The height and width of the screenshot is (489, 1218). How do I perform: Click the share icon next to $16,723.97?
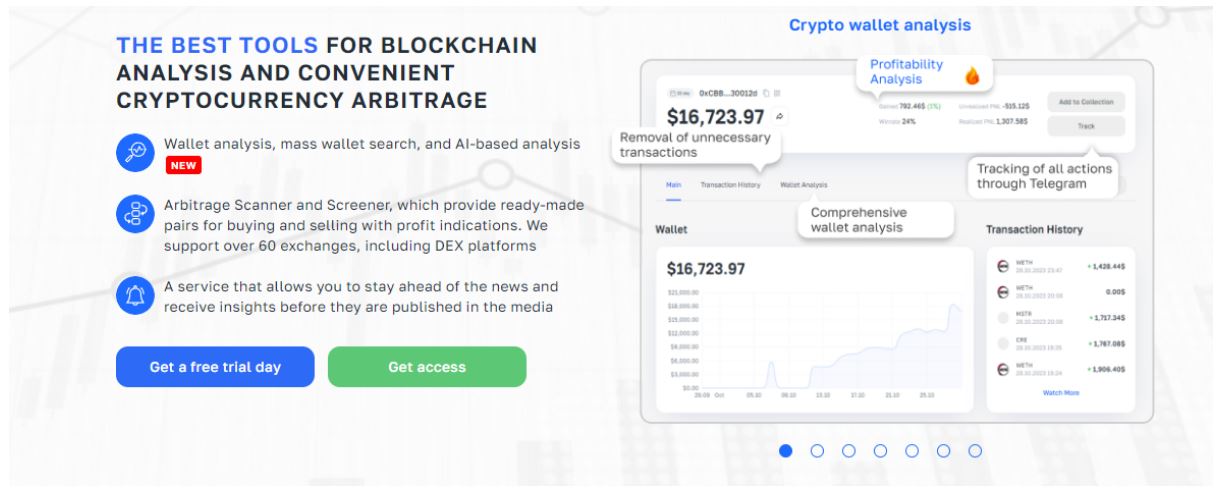coord(779,116)
